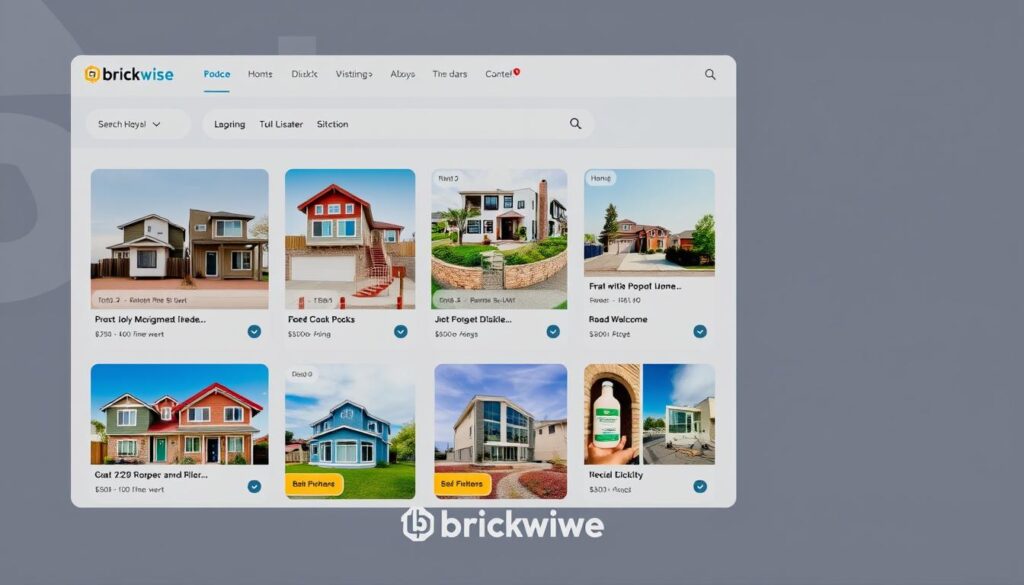Select the Sitction filter in search bar
The height and width of the screenshot is (585, 1024).
332,124
